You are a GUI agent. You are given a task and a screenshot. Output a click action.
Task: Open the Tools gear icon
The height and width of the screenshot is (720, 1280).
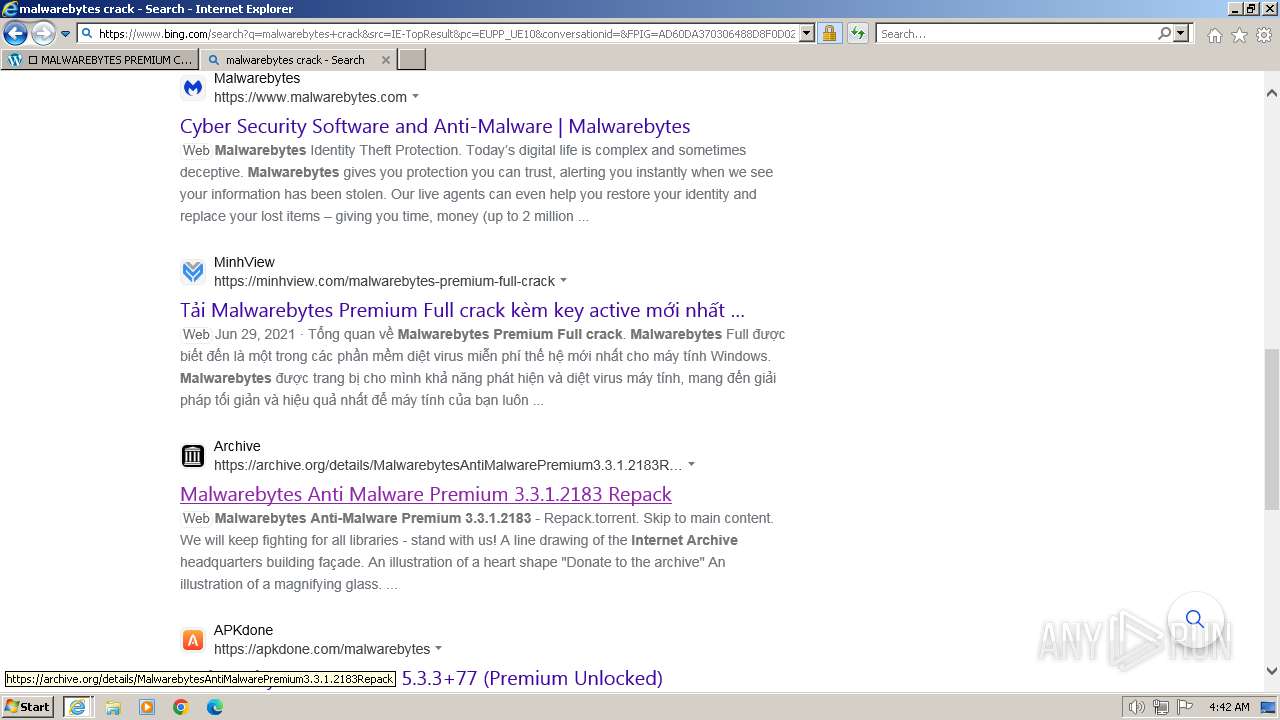pyautogui.click(x=1264, y=35)
